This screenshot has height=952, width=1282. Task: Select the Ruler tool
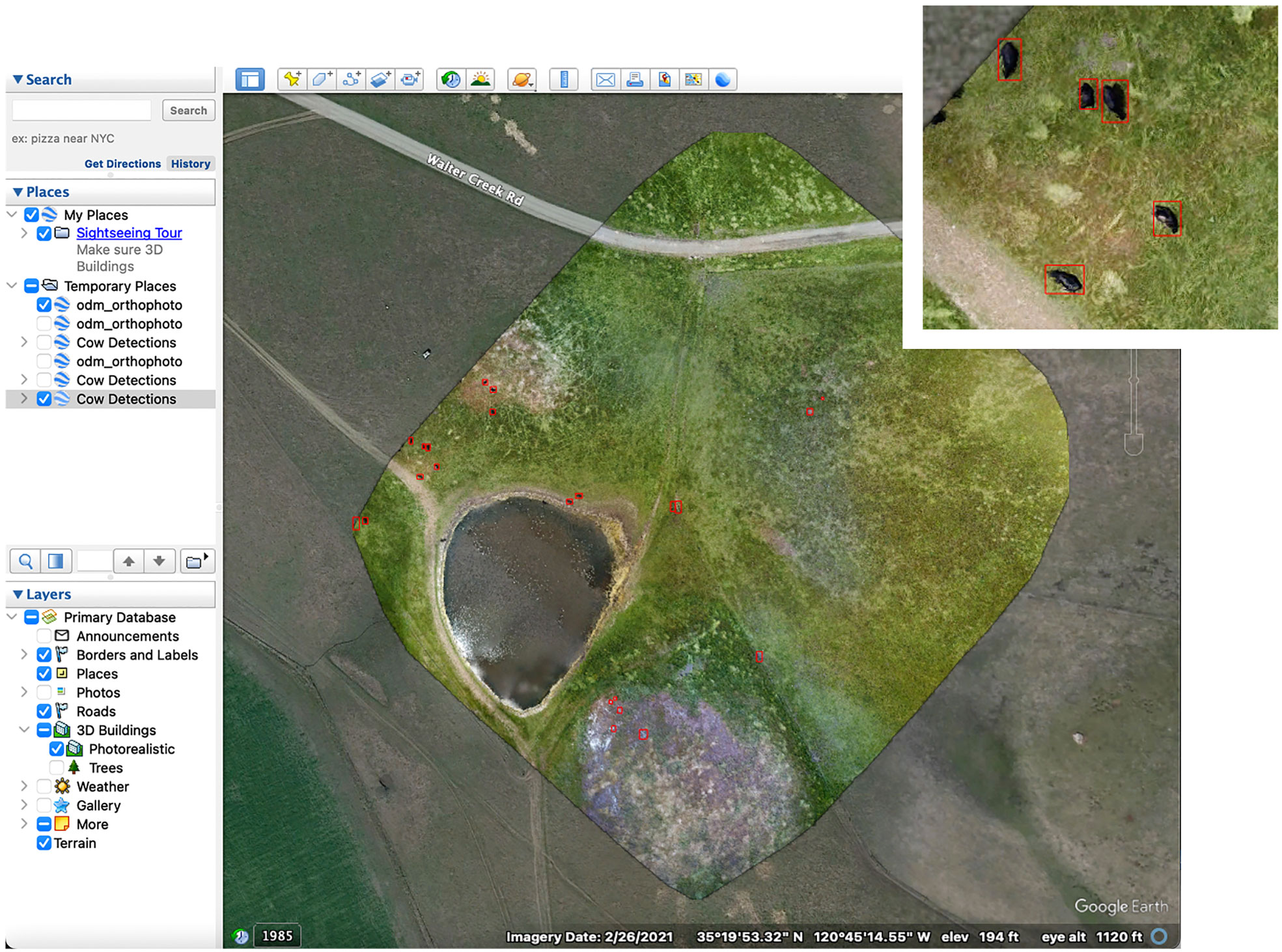click(x=564, y=79)
